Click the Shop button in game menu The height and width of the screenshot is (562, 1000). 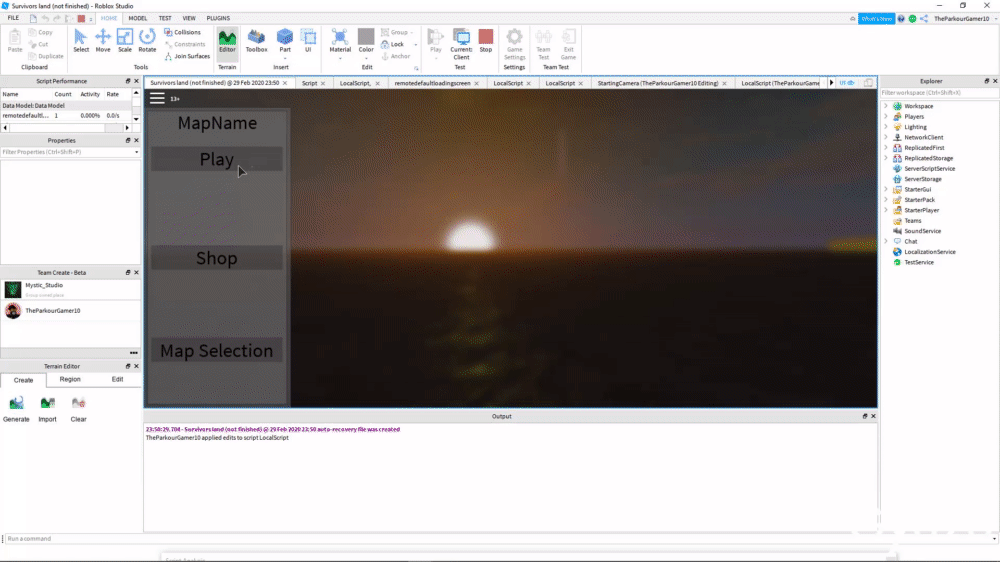pyautogui.click(x=217, y=258)
